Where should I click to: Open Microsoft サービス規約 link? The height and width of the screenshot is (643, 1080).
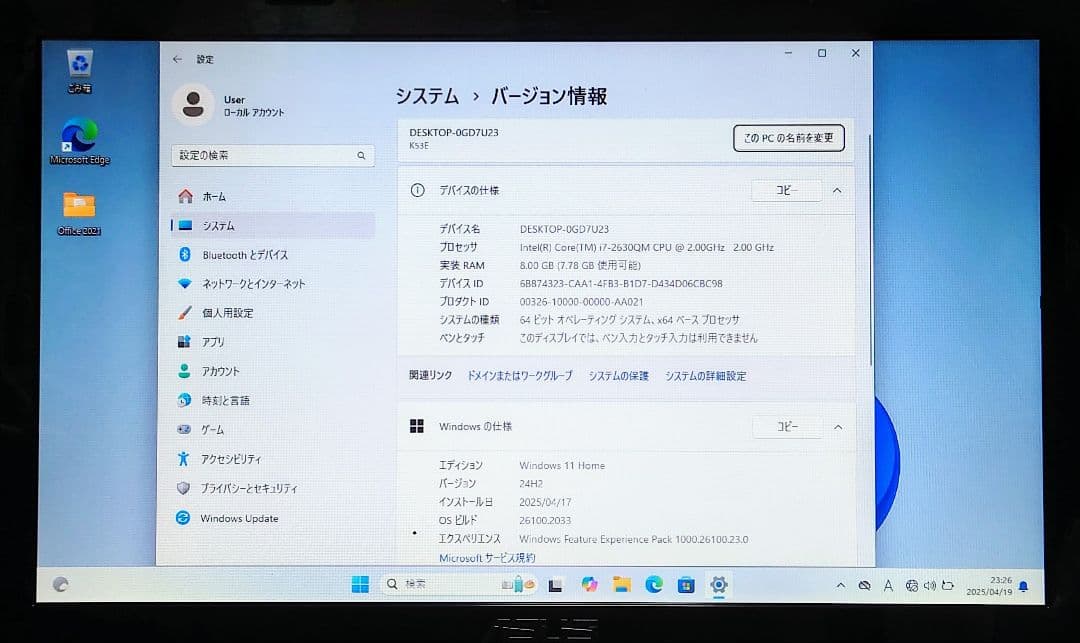[487, 558]
